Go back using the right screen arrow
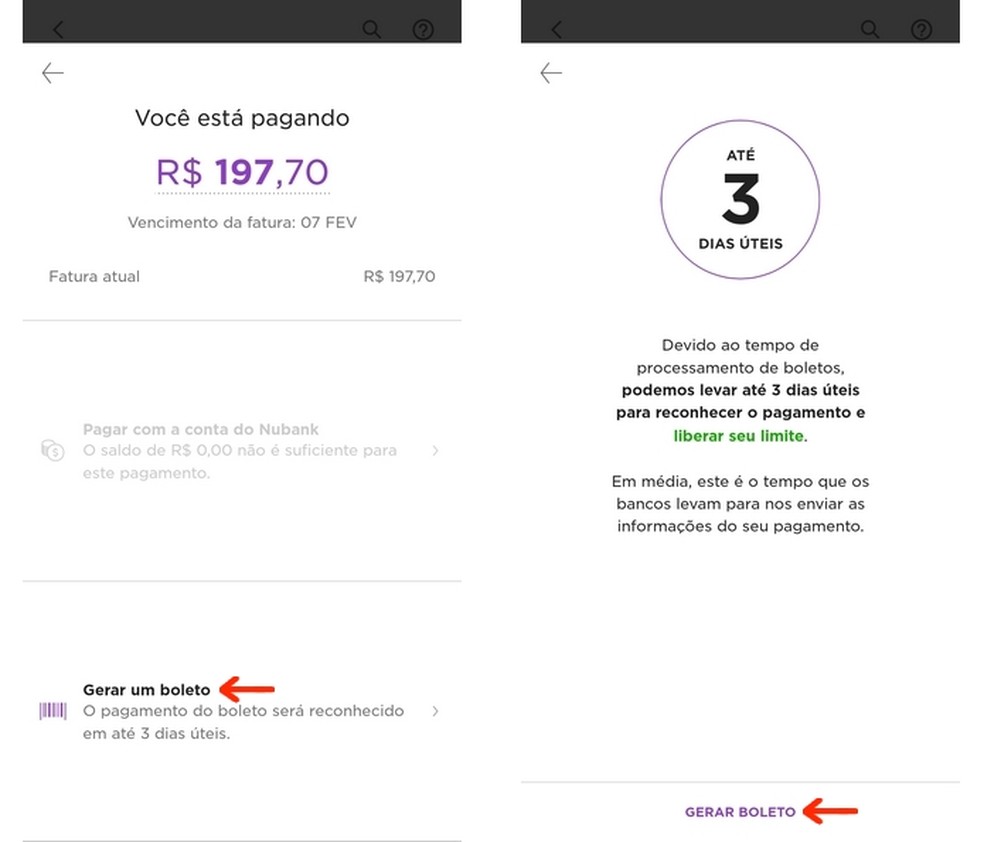Viewport: 984px width, 842px height. click(550, 72)
